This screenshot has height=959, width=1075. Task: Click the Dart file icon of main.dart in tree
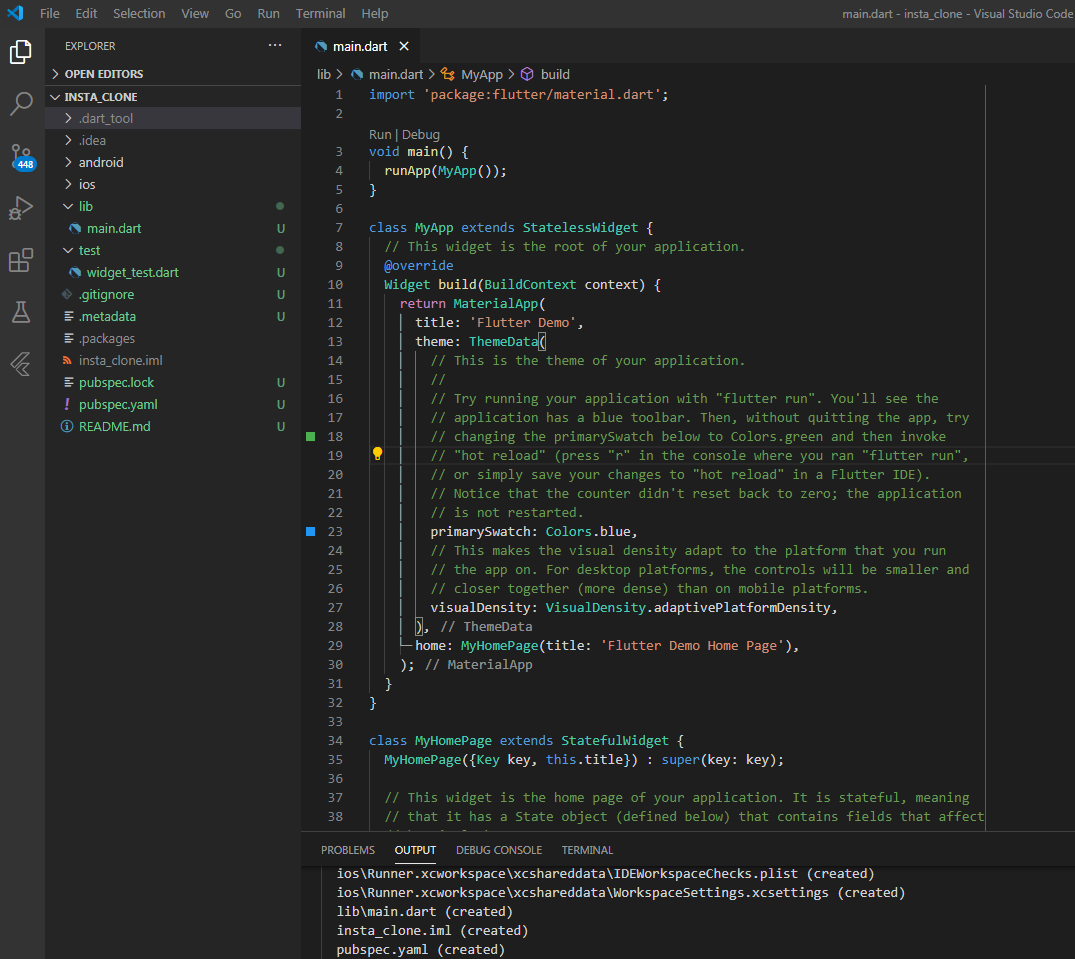[75, 228]
